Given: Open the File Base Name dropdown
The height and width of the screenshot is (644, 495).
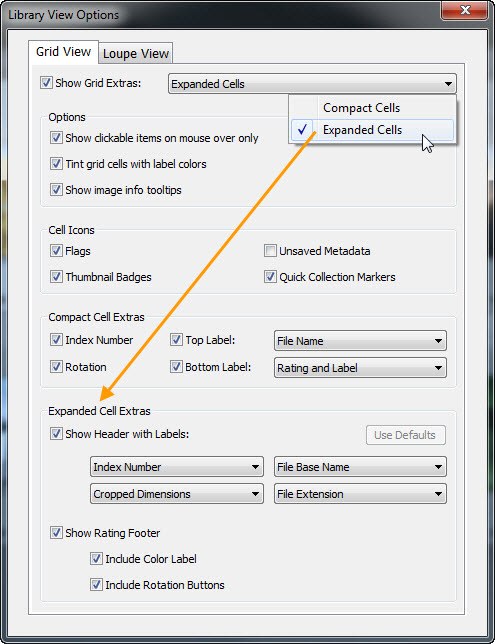Looking at the screenshot, I should [360, 467].
